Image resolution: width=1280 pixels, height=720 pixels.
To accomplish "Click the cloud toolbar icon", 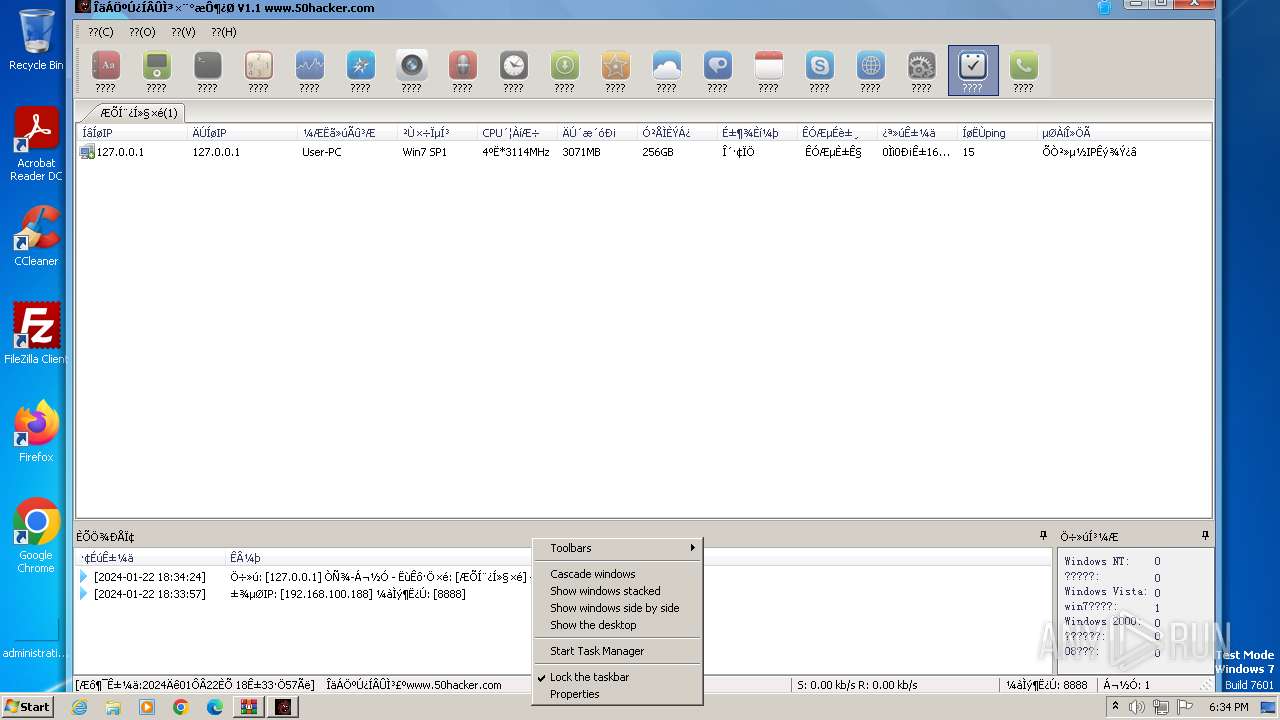I will pos(666,66).
